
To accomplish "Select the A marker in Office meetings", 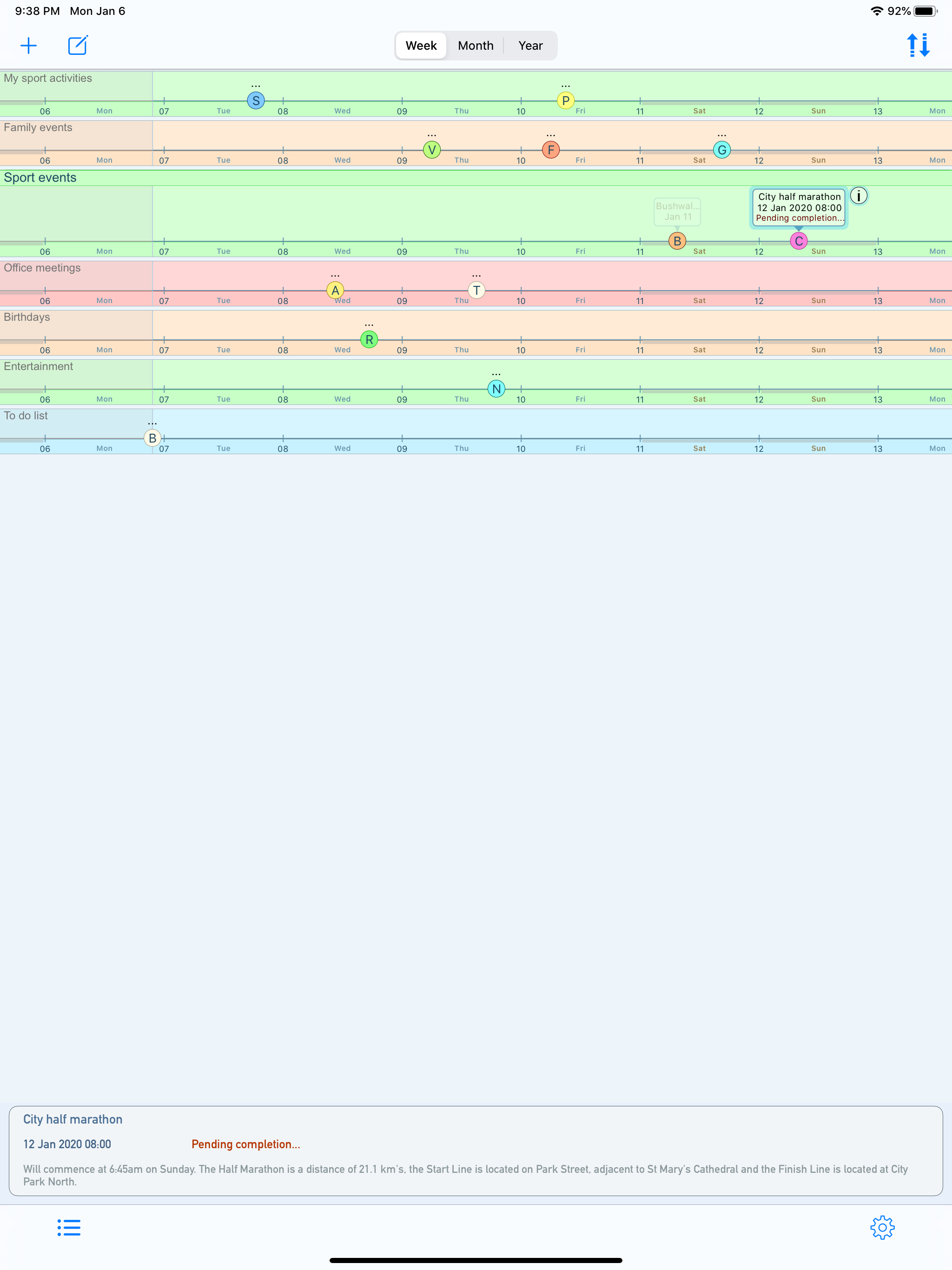I will coord(335,290).
